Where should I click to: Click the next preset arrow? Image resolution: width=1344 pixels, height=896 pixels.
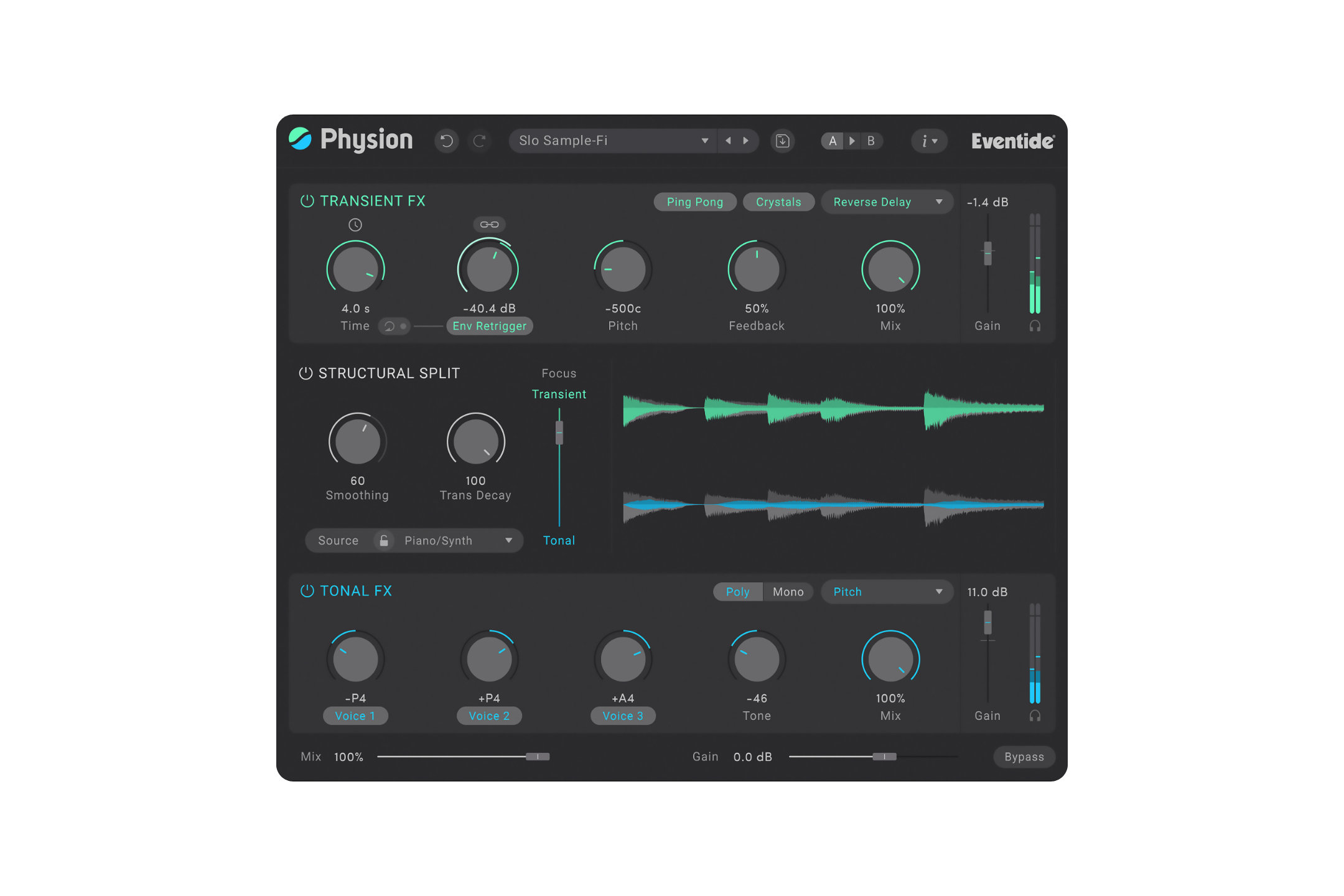(745, 141)
